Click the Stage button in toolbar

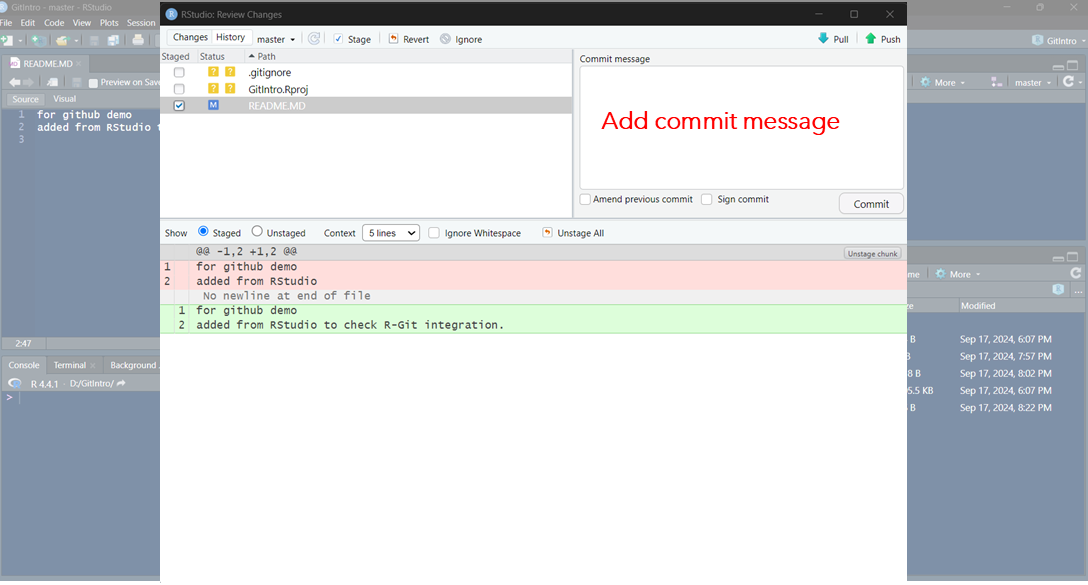(x=352, y=40)
